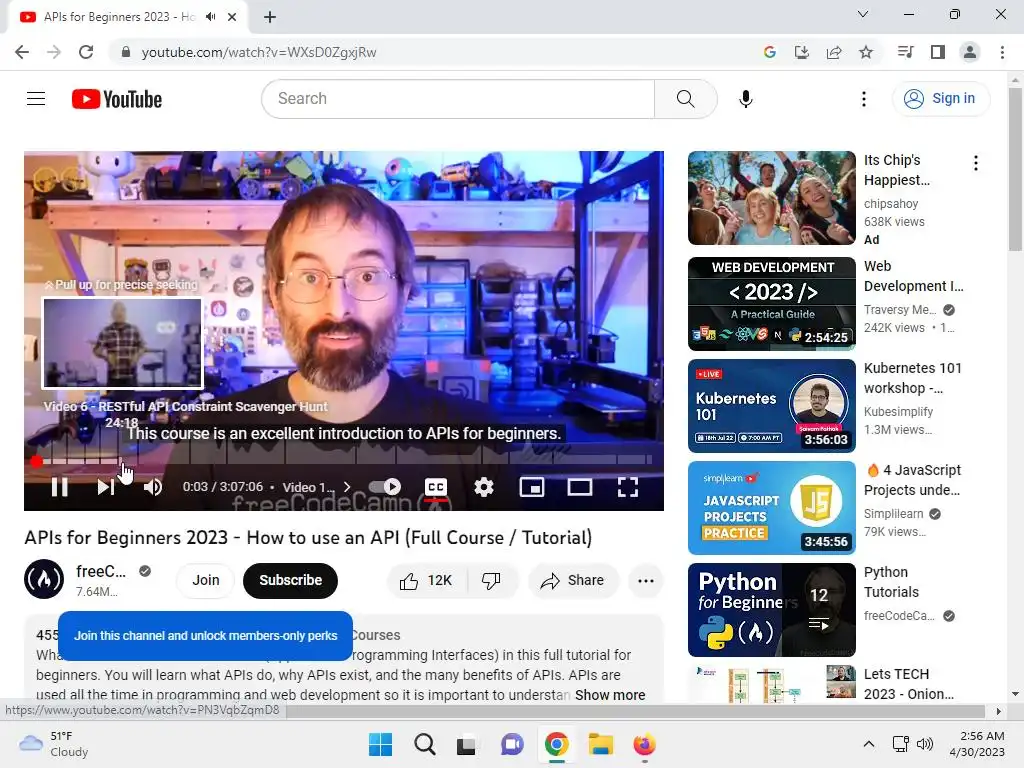Open weather widget 51°F Cloudy

[x=54, y=744]
